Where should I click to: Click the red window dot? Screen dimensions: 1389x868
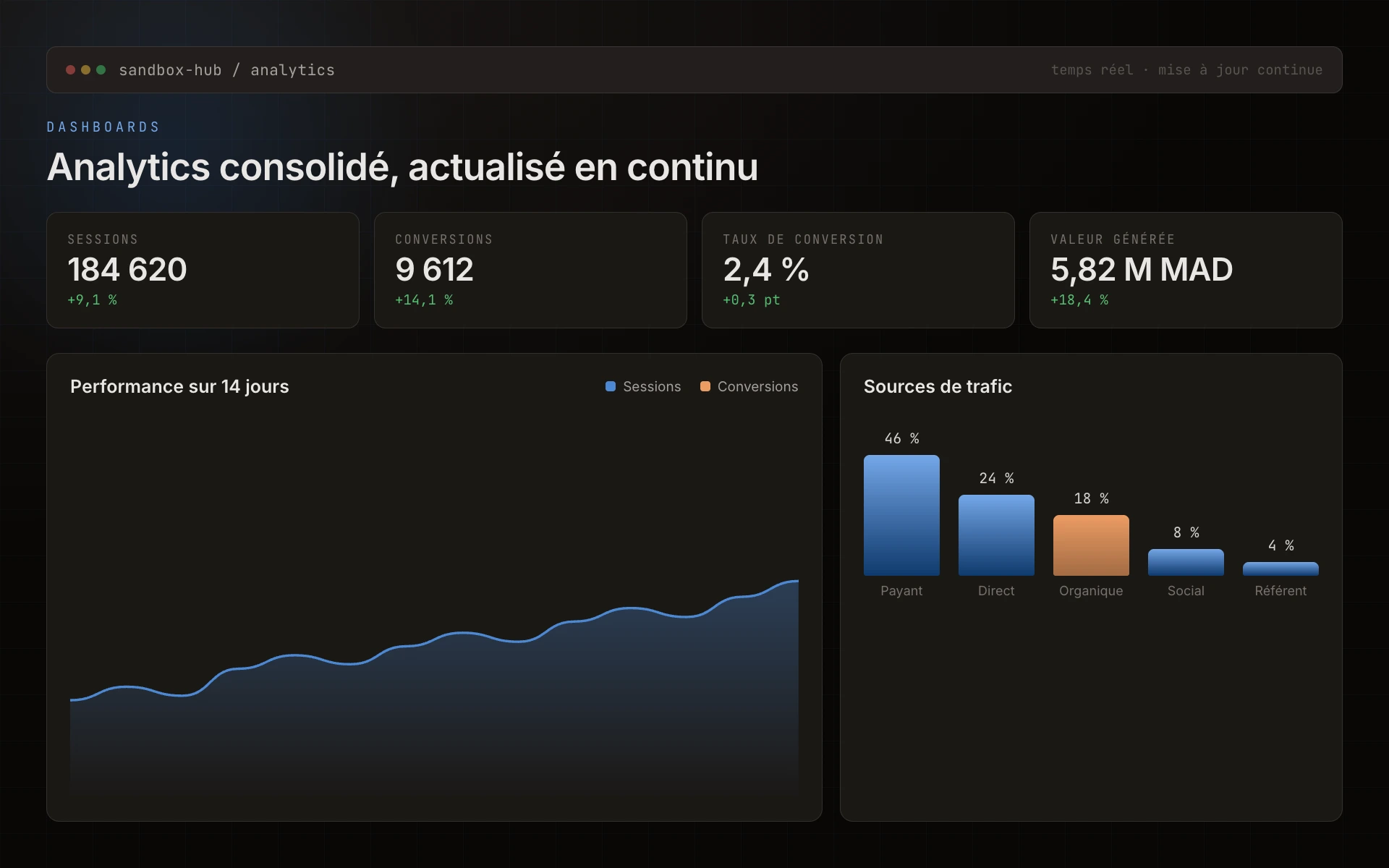click(x=70, y=70)
